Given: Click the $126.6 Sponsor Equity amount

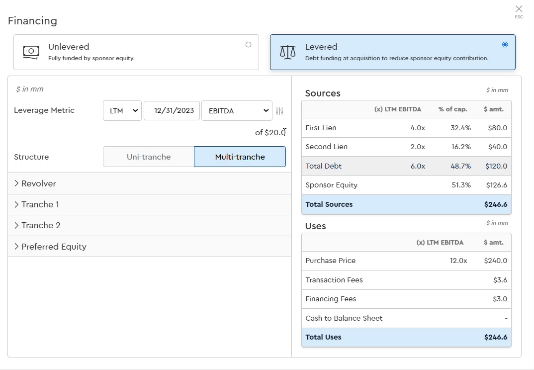Looking at the screenshot, I should 496,185.
